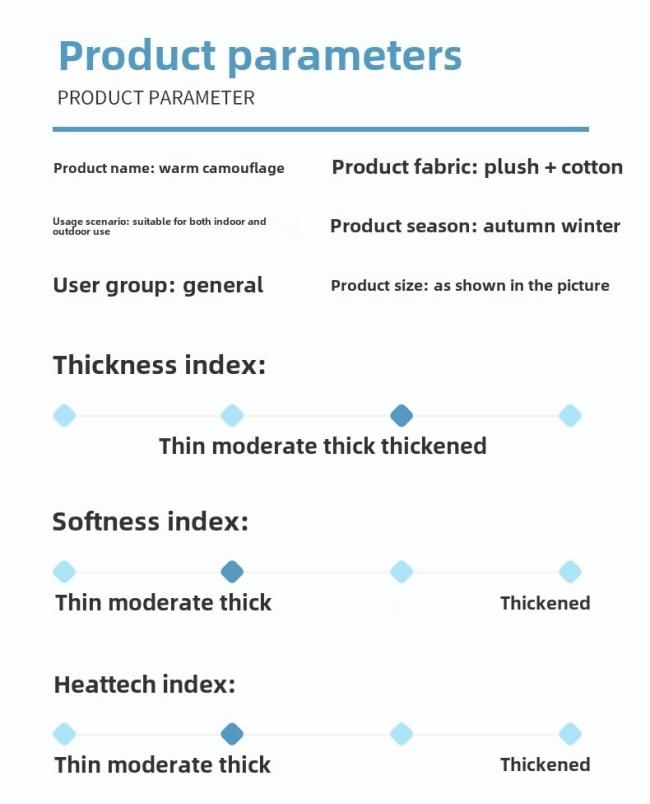
Task: Click the 'Product fabric: plush + cotton' text
Action: tap(477, 168)
